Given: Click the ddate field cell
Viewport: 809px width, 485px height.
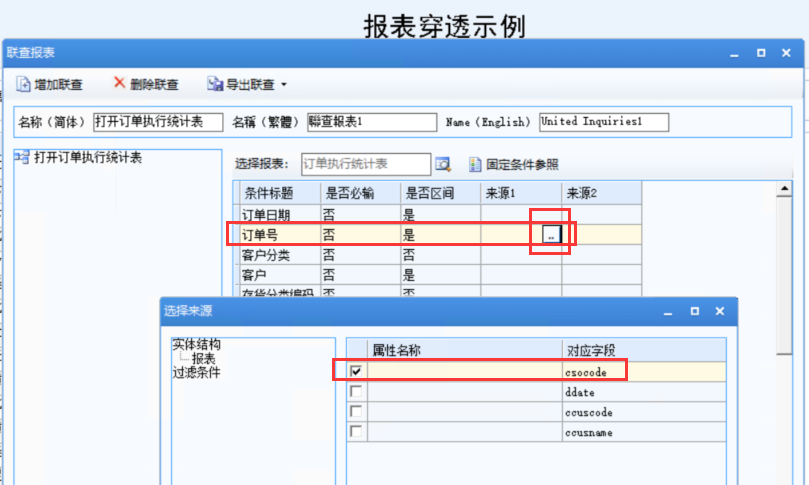Looking at the screenshot, I should pyautogui.click(x=644, y=392).
